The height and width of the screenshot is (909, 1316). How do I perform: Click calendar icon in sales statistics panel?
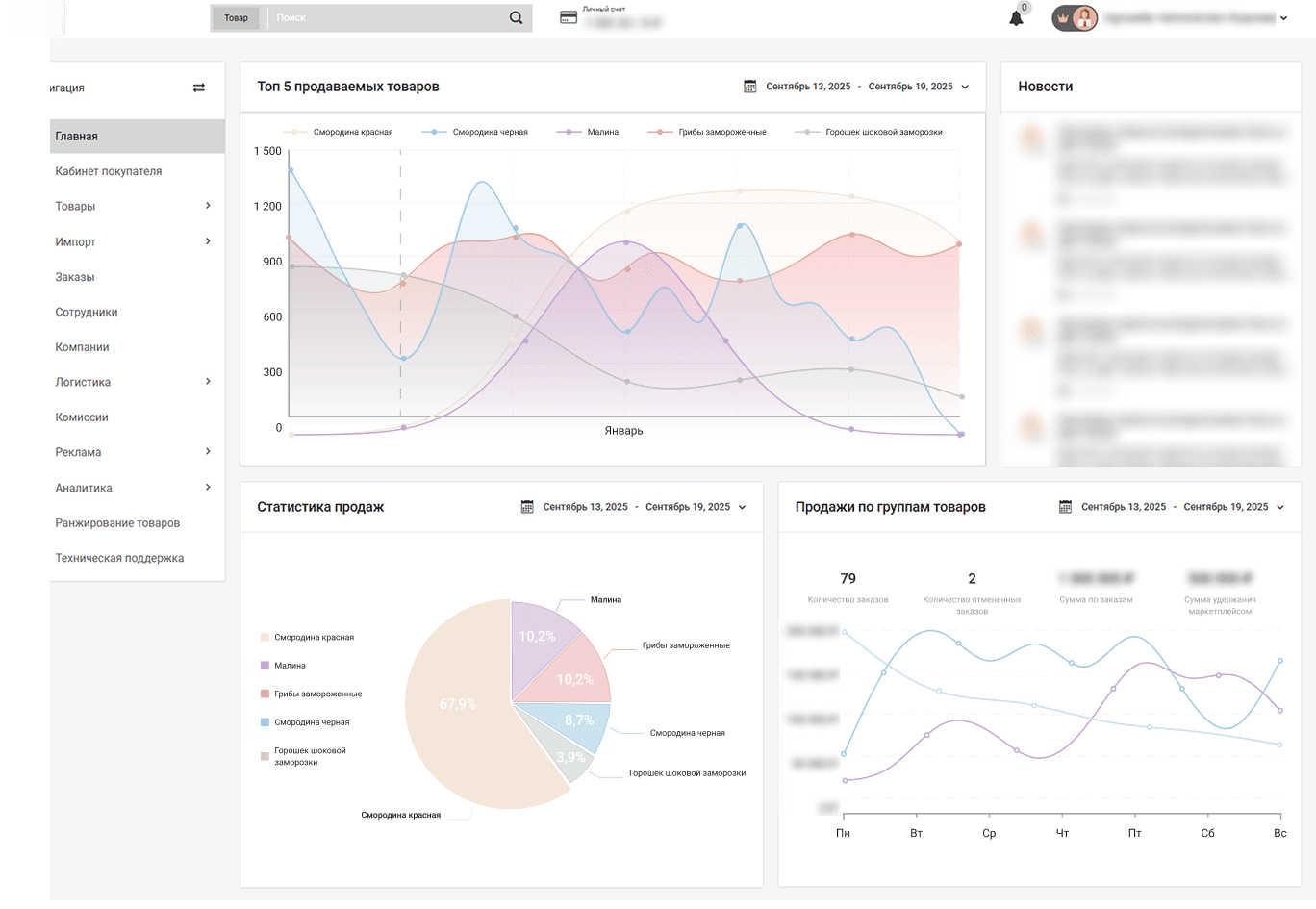click(x=527, y=507)
